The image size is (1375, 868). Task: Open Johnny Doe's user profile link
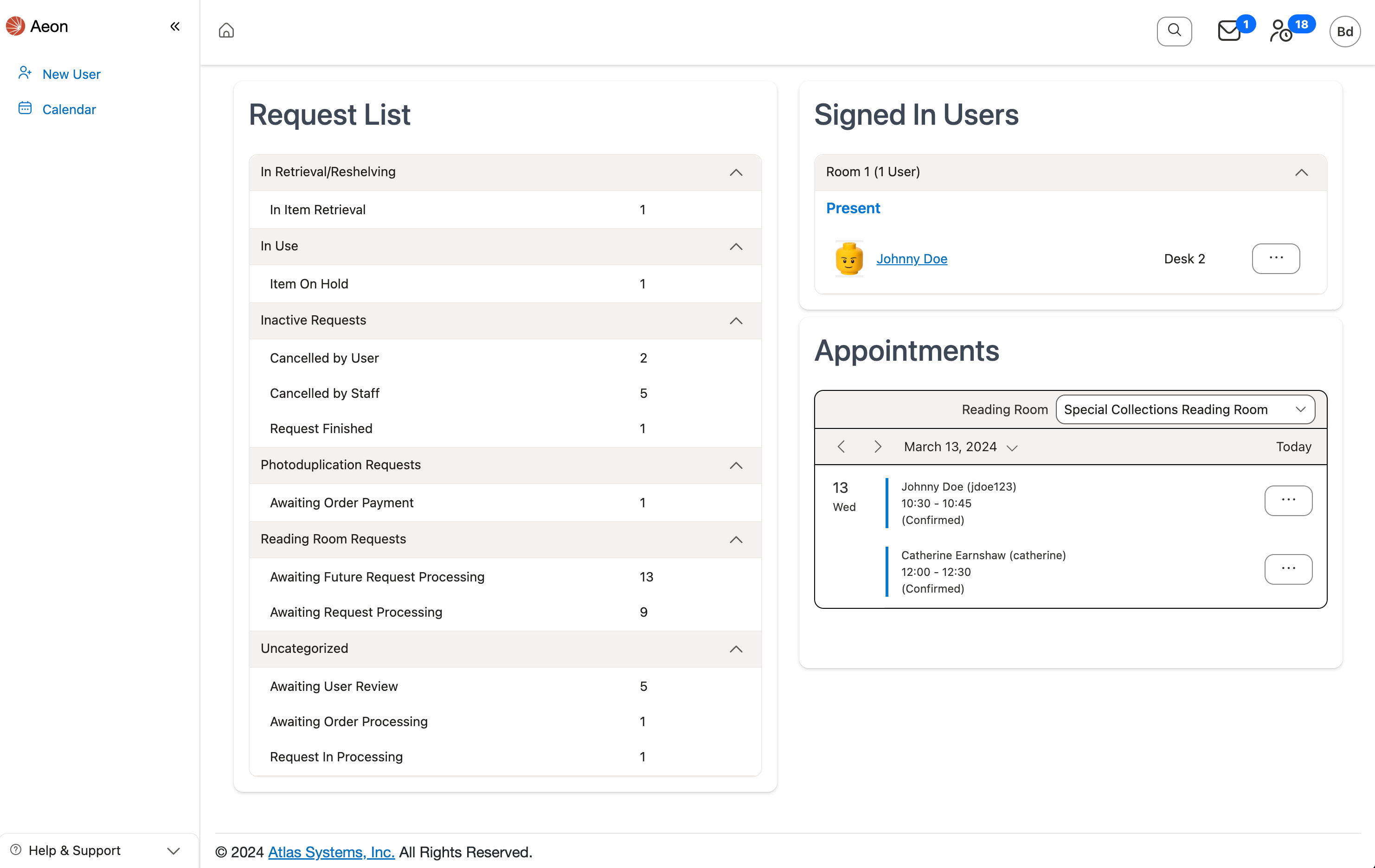pyautogui.click(x=910, y=258)
